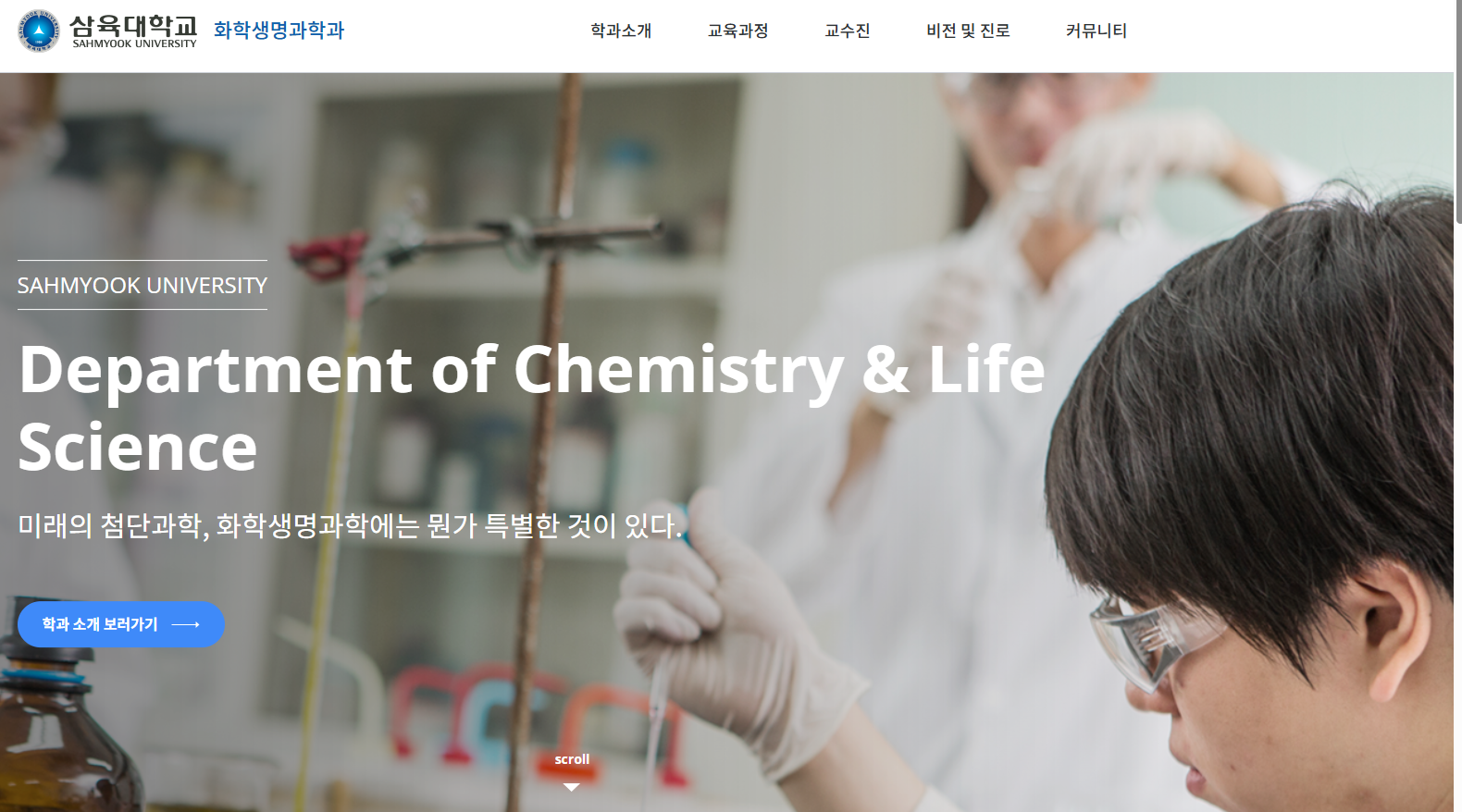This screenshot has height=812, width=1462.
Task: Click the scrollbar track below the thumb
Action: 1458,518
